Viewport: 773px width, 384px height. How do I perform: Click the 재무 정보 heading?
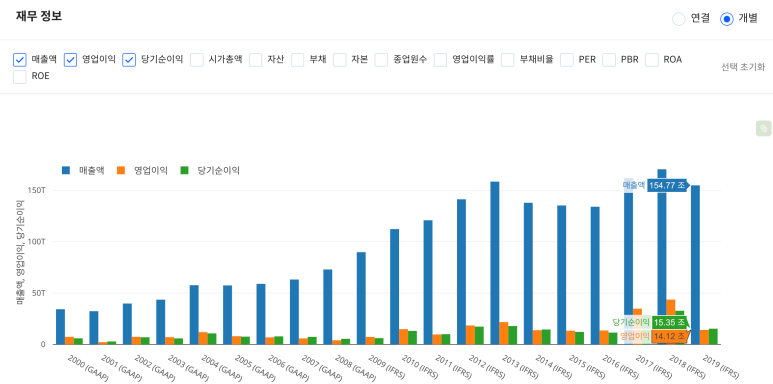point(38,16)
